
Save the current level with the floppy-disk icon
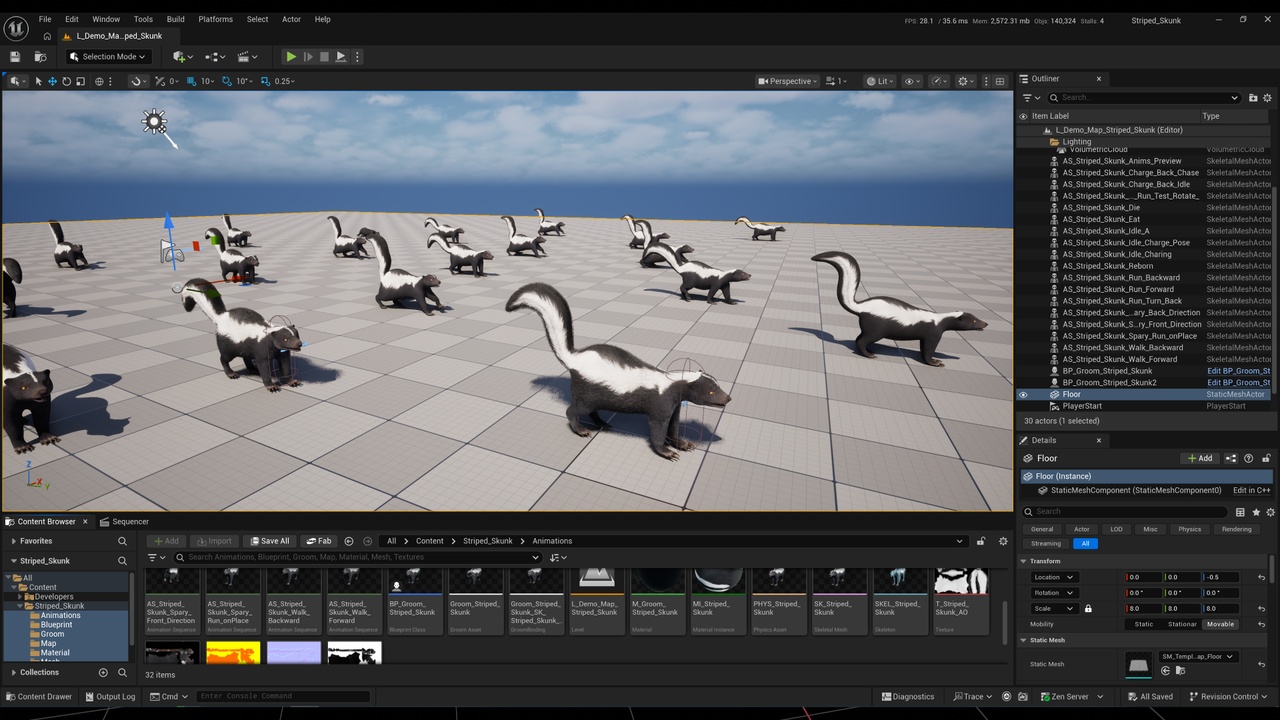point(14,57)
